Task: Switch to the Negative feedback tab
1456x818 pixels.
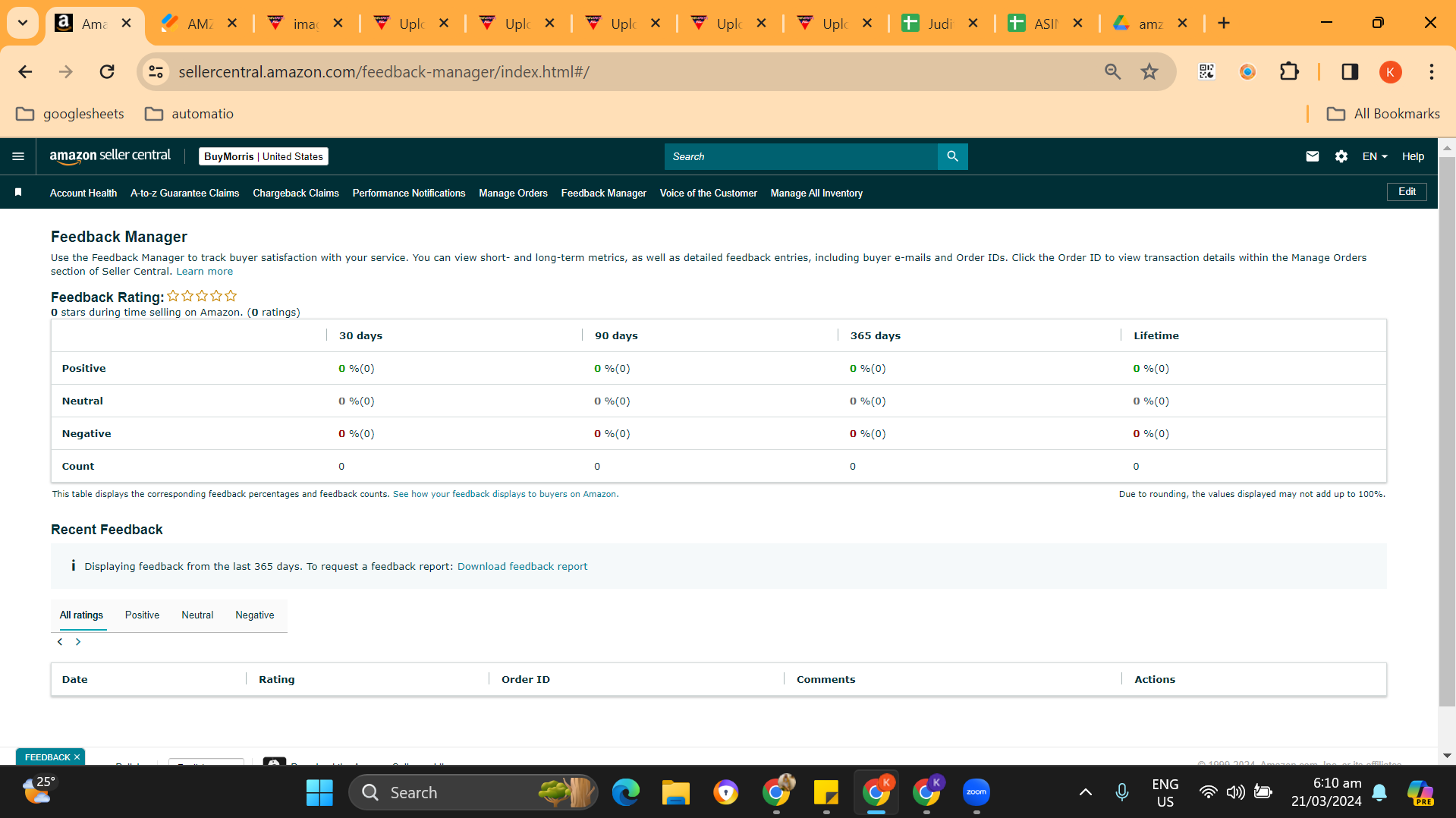Action: tap(255, 615)
